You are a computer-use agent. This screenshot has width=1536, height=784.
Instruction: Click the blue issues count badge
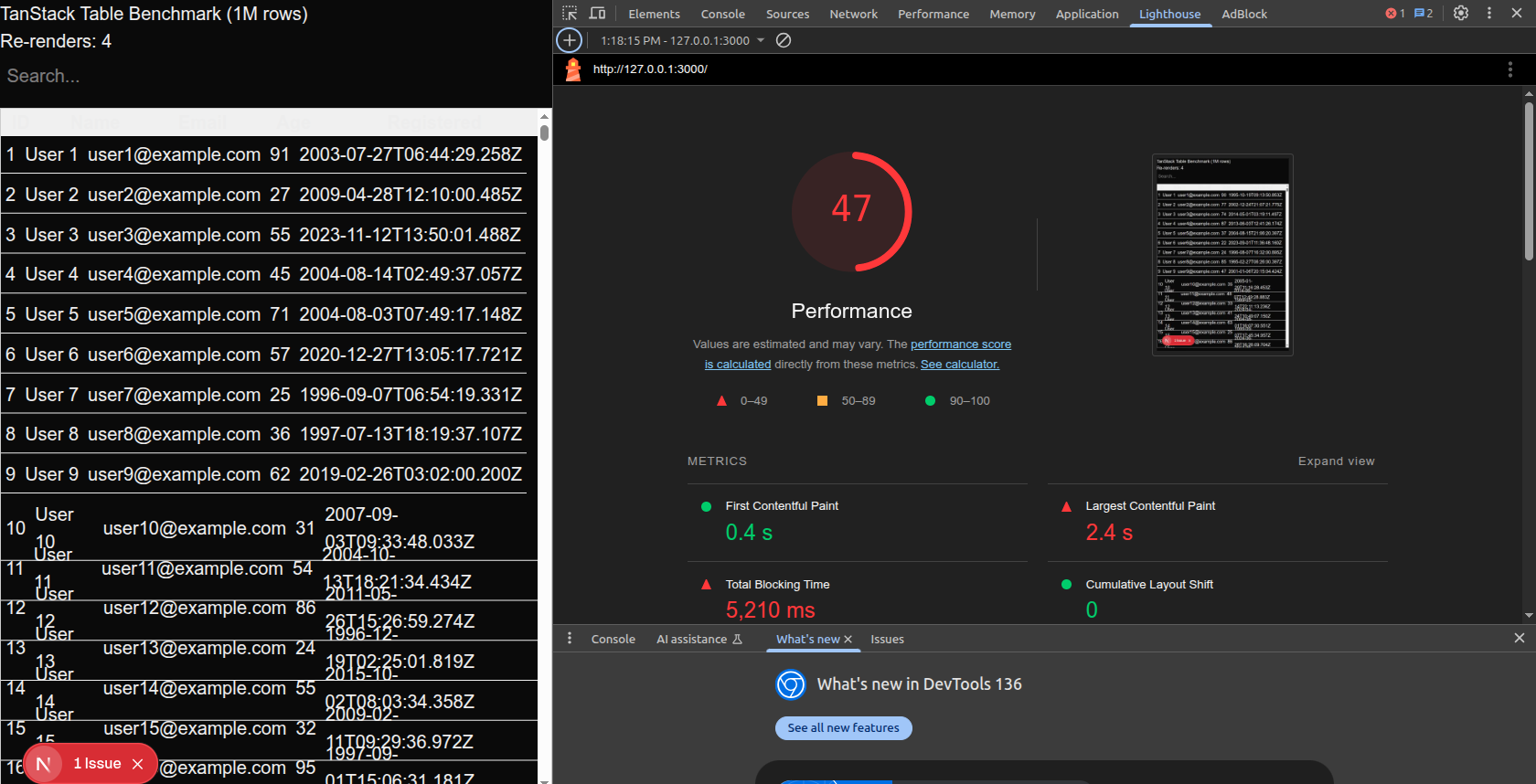1424,13
